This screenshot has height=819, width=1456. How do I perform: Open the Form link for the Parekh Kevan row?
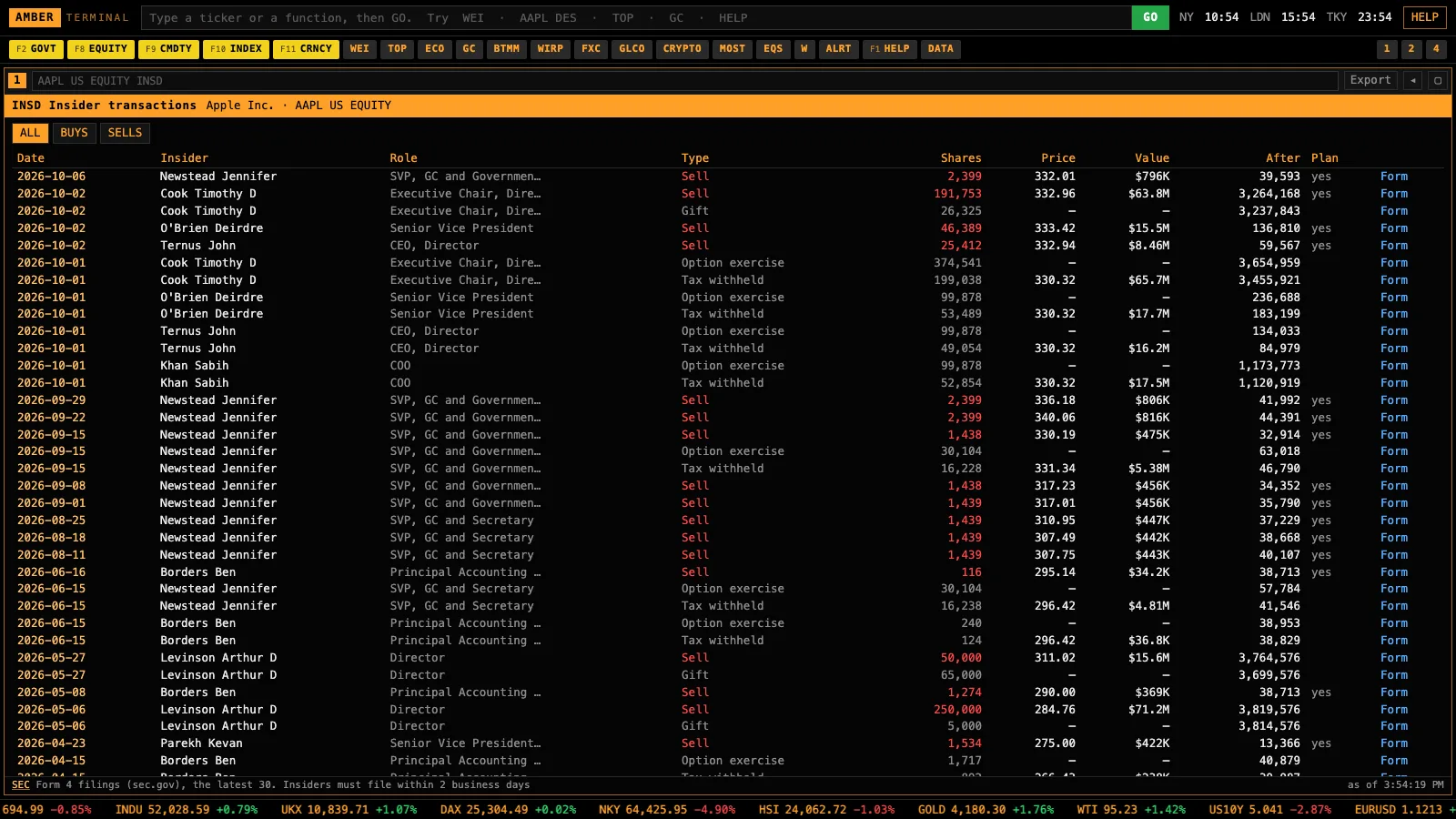click(1393, 743)
